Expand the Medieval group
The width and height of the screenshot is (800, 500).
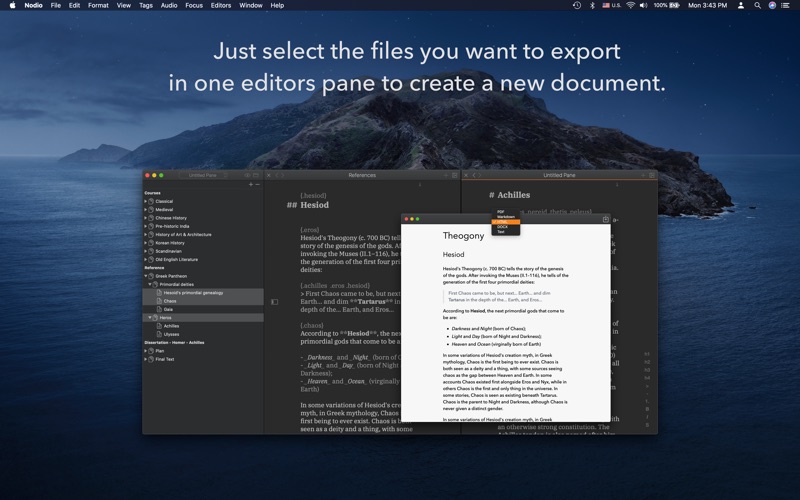(145, 209)
